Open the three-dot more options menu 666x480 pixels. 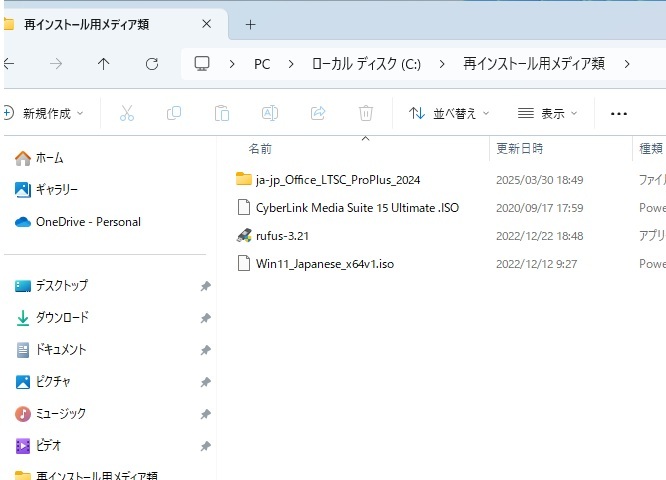point(618,113)
